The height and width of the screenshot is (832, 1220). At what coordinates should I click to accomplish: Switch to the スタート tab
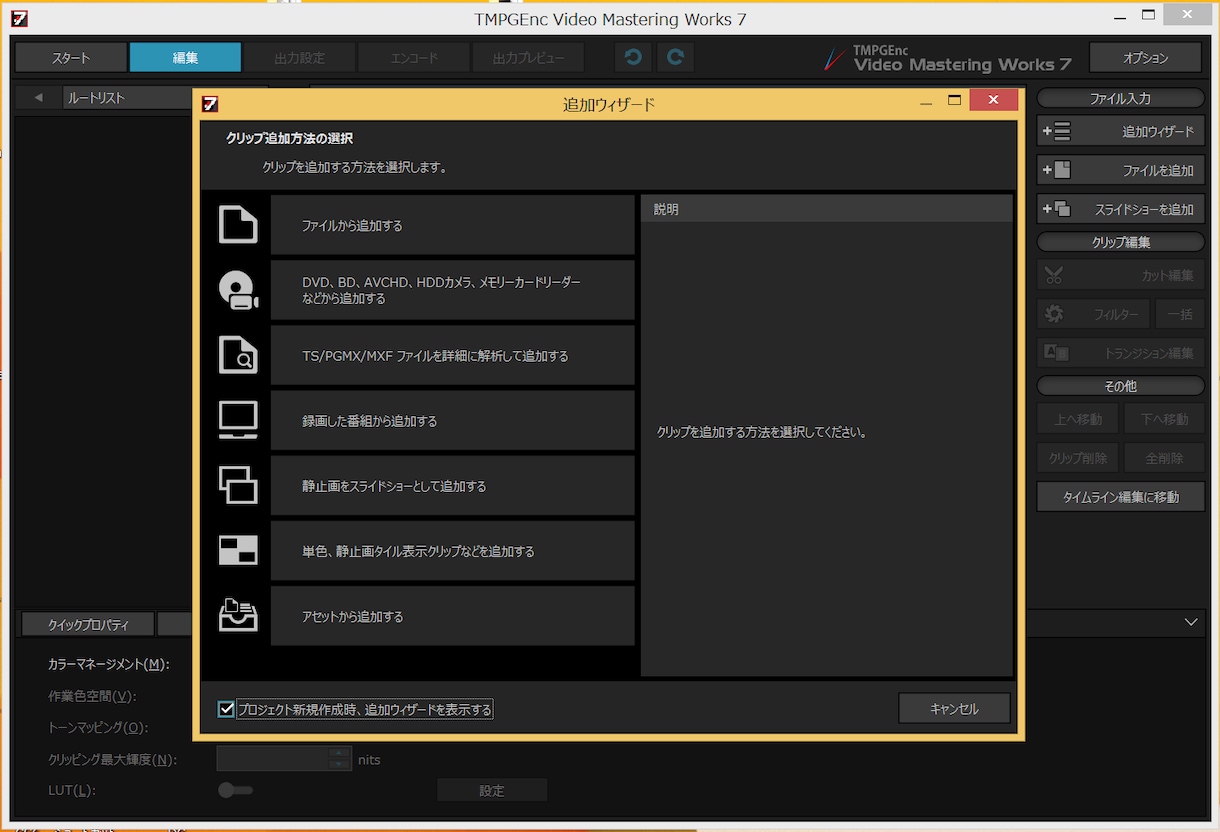coord(71,58)
